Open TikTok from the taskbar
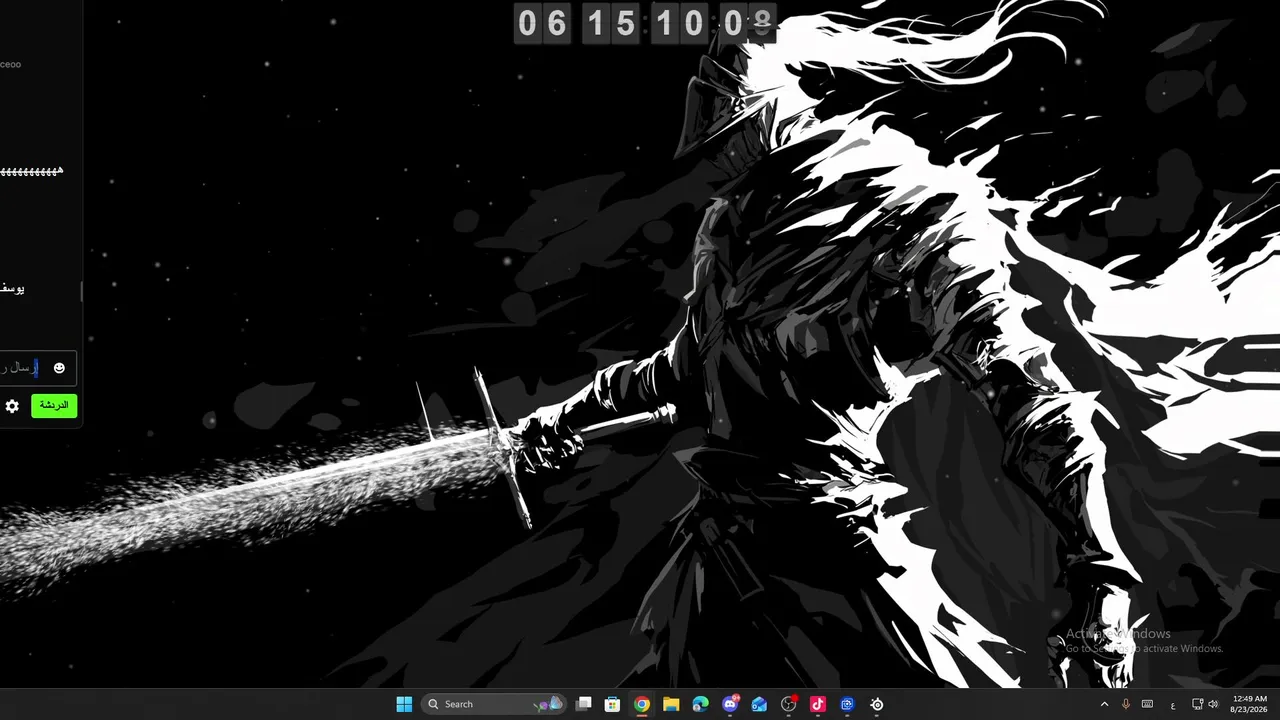Viewport: 1280px width, 720px height. 818,704
